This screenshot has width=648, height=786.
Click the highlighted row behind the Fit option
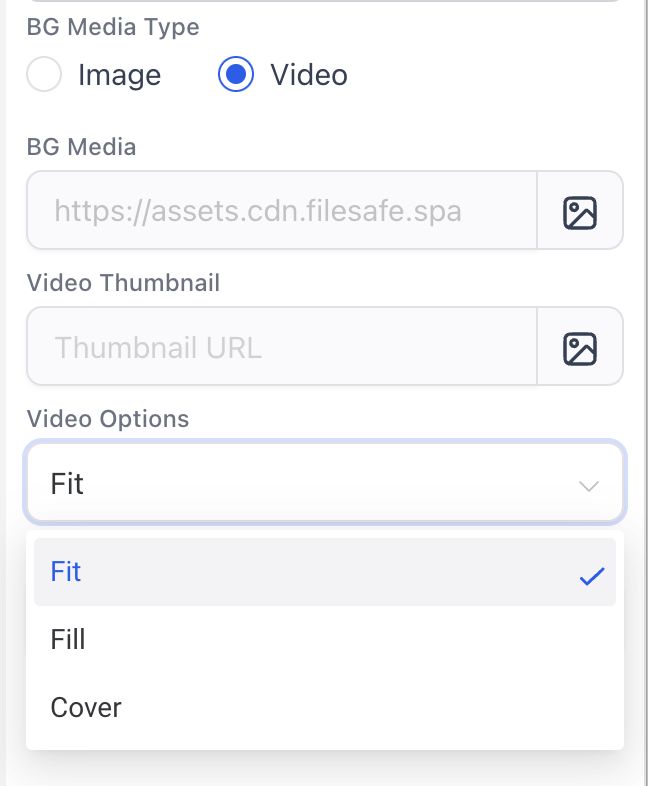click(320, 572)
